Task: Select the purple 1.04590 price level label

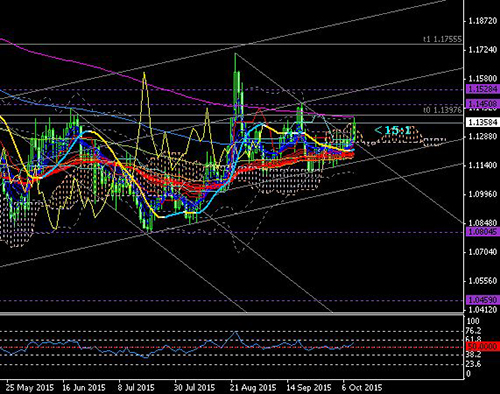Action: (483, 300)
